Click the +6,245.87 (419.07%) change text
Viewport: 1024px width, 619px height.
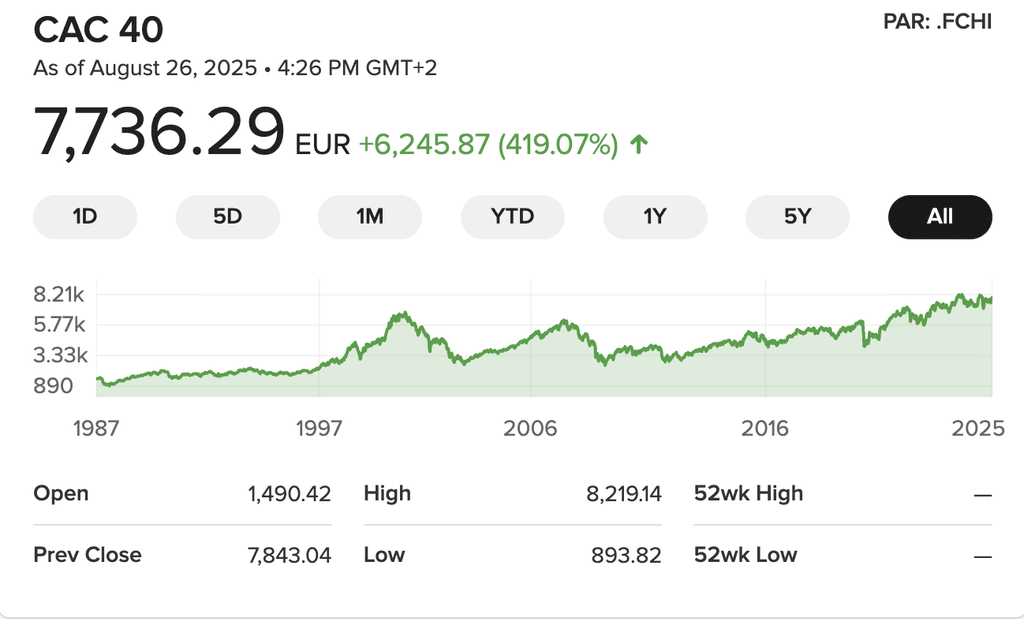tap(488, 145)
